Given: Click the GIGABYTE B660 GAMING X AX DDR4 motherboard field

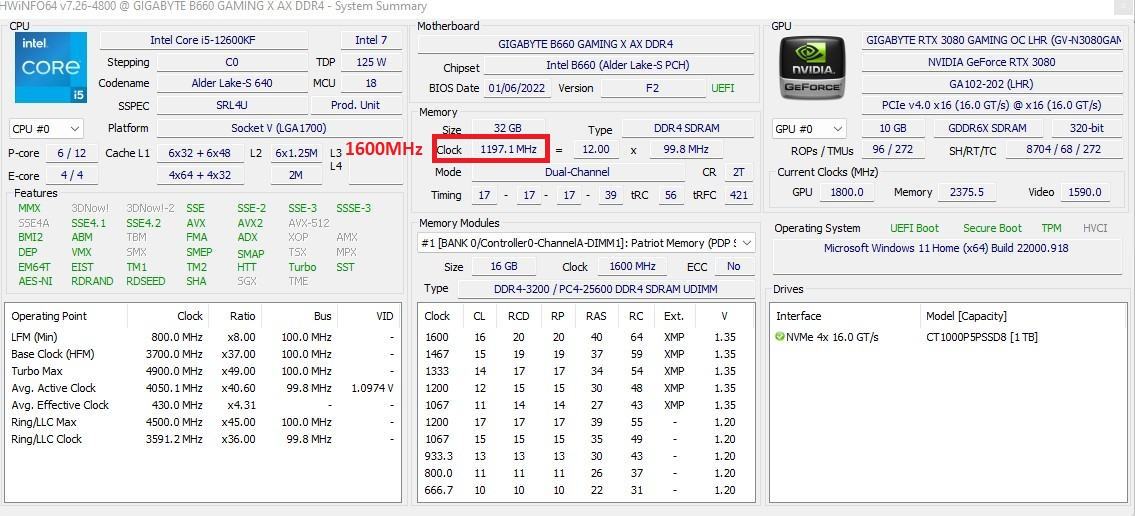Looking at the screenshot, I should click(586, 44).
